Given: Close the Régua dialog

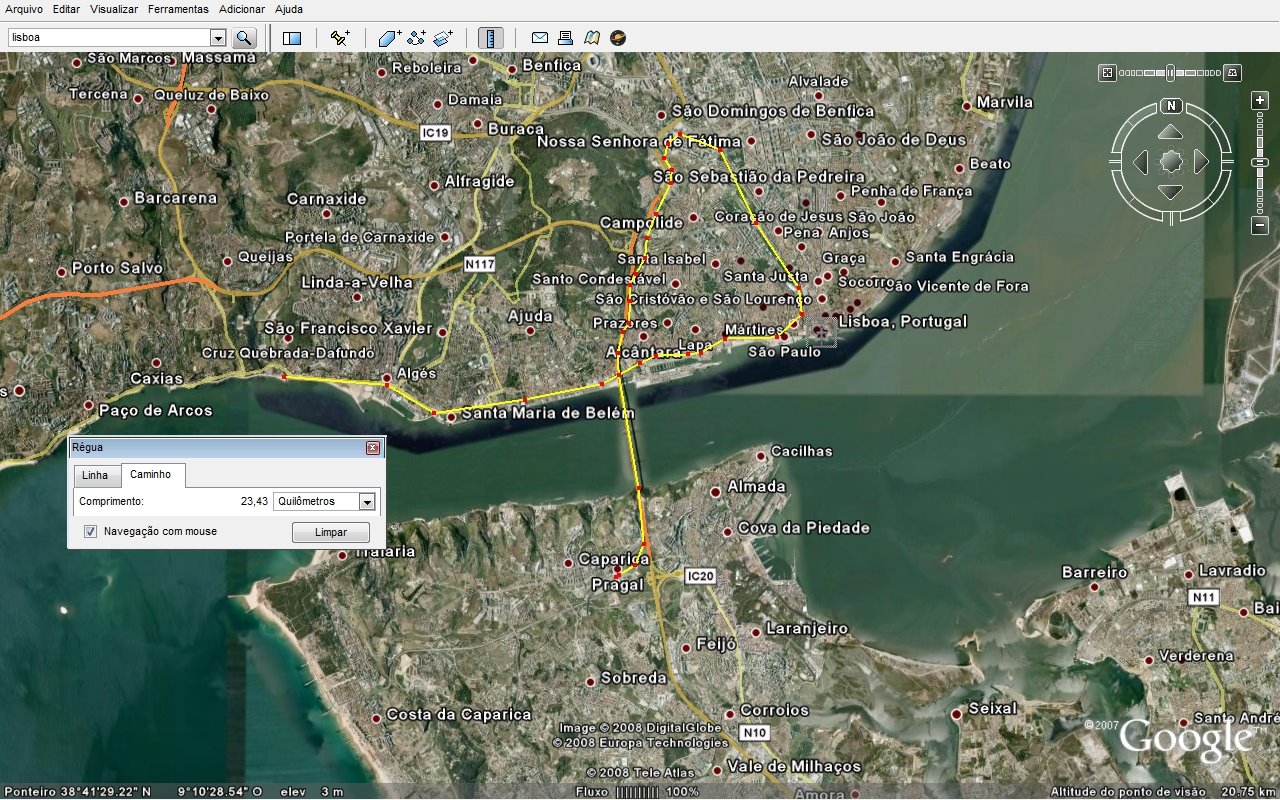Looking at the screenshot, I should coord(373,448).
